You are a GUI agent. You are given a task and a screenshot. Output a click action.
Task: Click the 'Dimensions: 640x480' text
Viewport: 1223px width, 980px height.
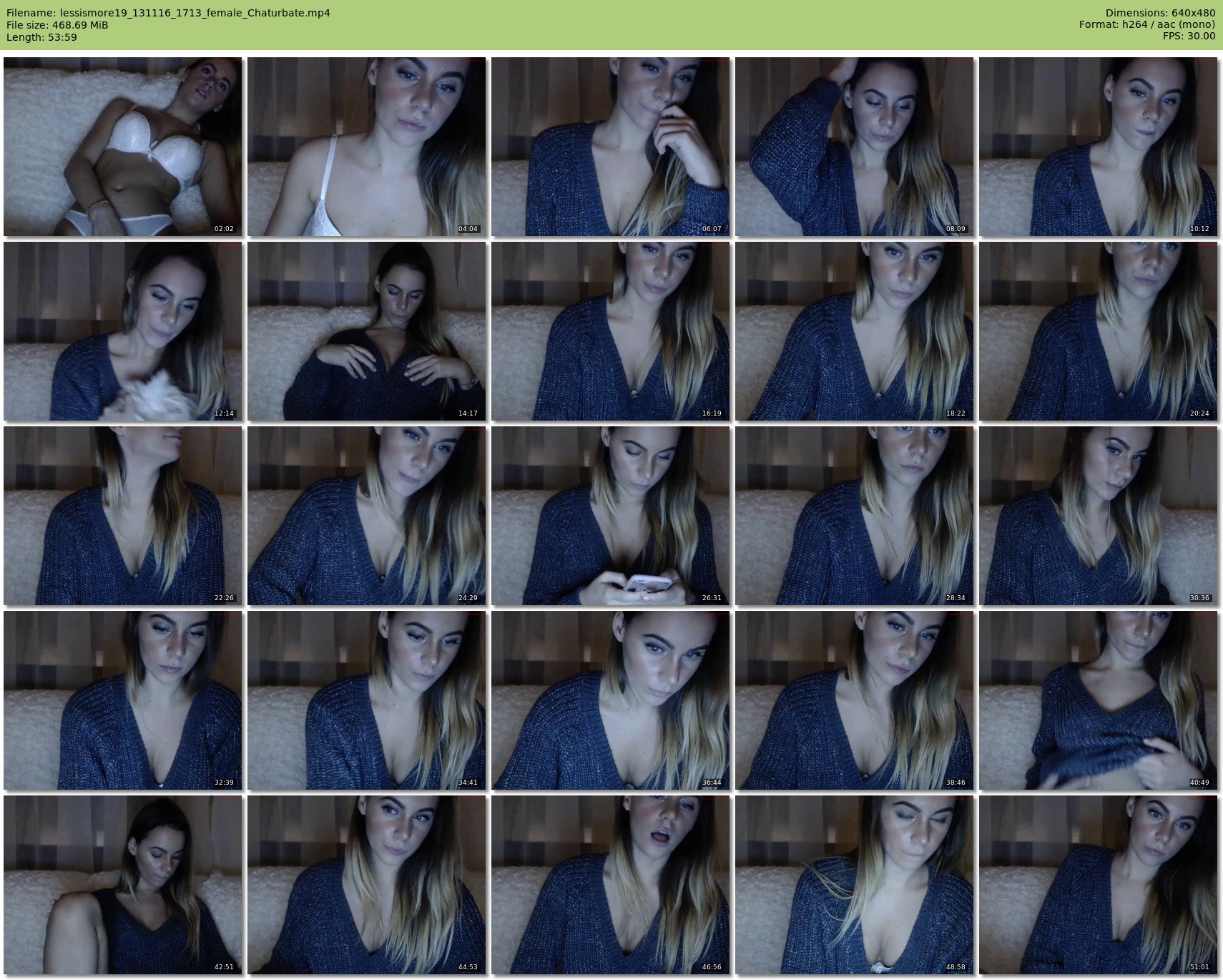1160,13
